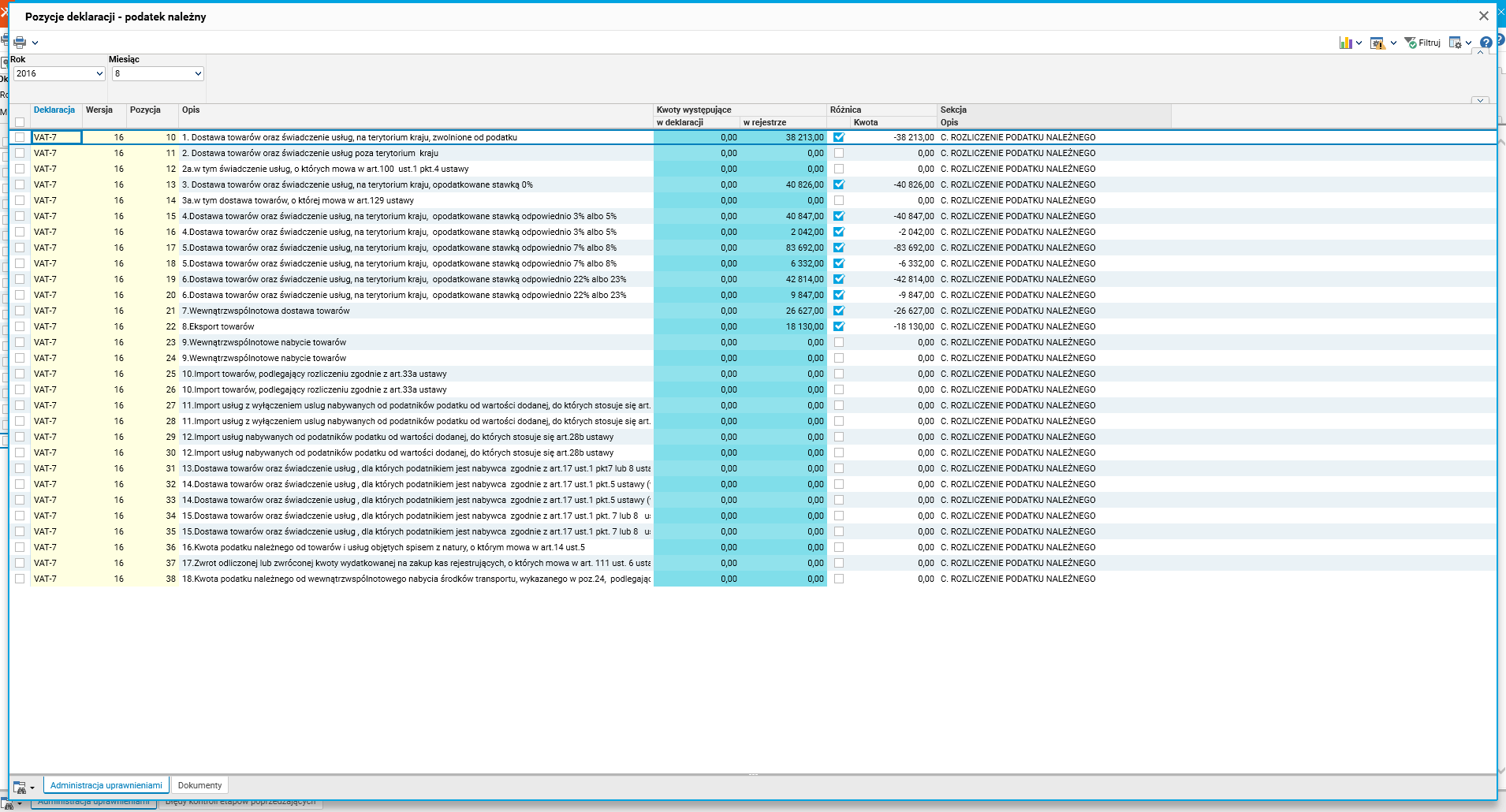This screenshot has width=1506, height=812.
Task: Select row checkbox for Pozycja 38
Action: tap(20, 579)
